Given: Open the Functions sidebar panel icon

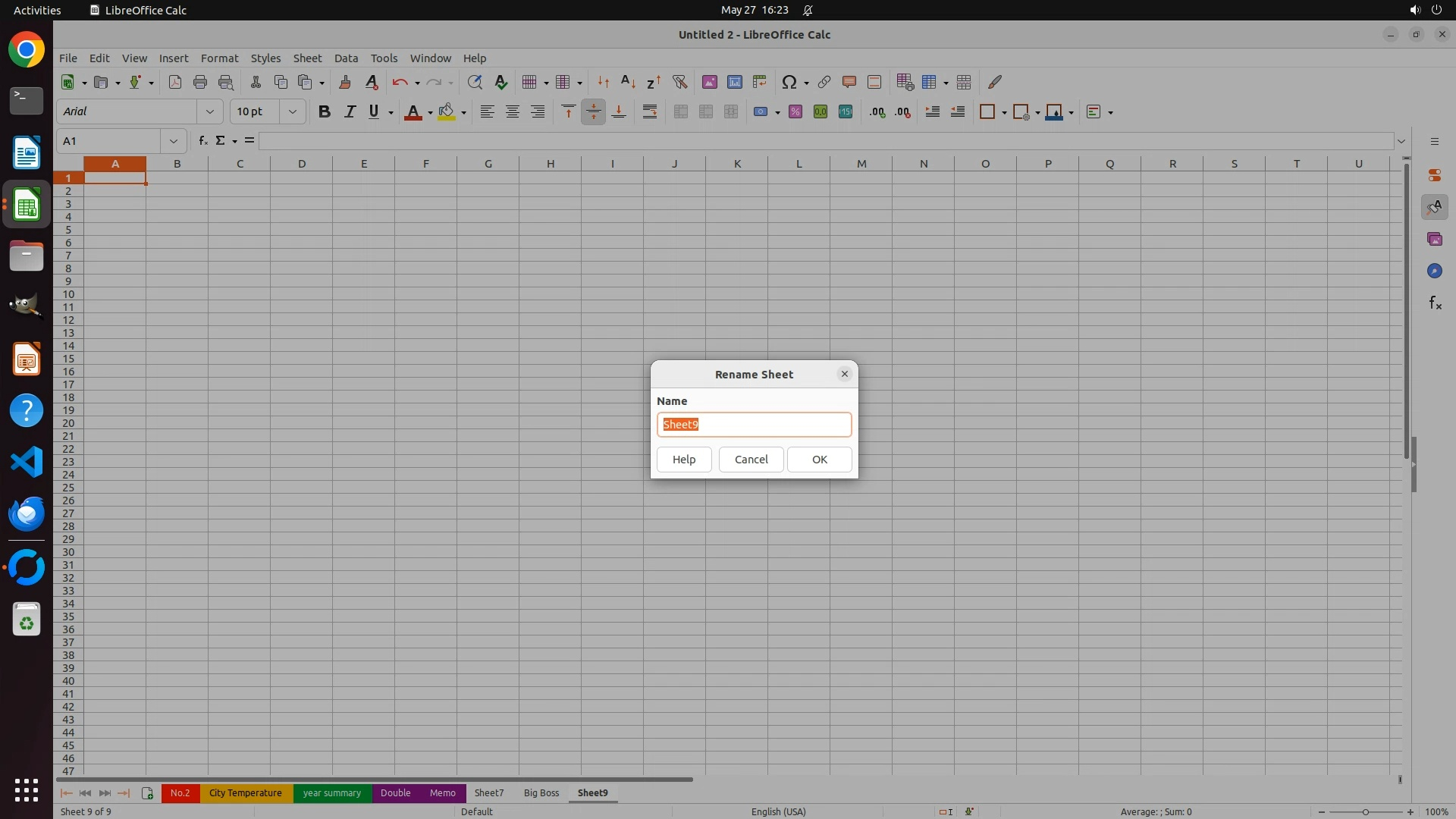Looking at the screenshot, I should point(1434,303).
